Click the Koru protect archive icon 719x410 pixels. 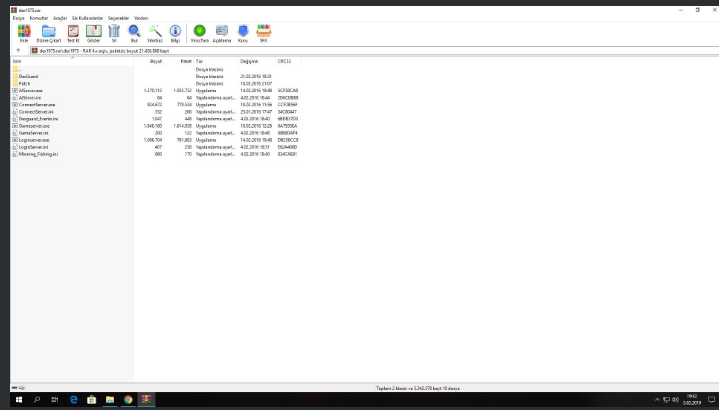click(x=243, y=34)
